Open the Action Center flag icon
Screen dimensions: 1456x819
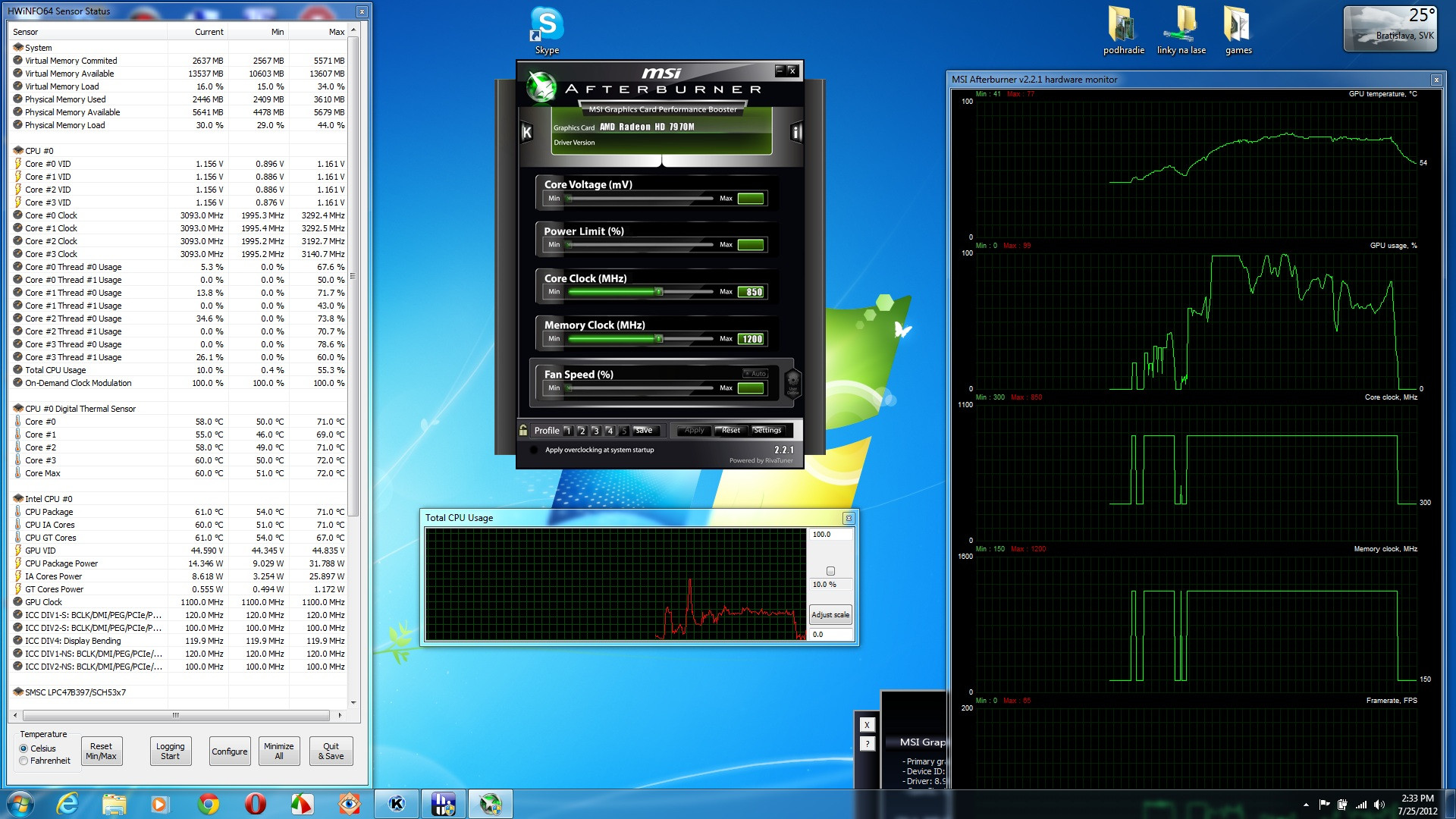pyautogui.click(x=1324, y=805)
